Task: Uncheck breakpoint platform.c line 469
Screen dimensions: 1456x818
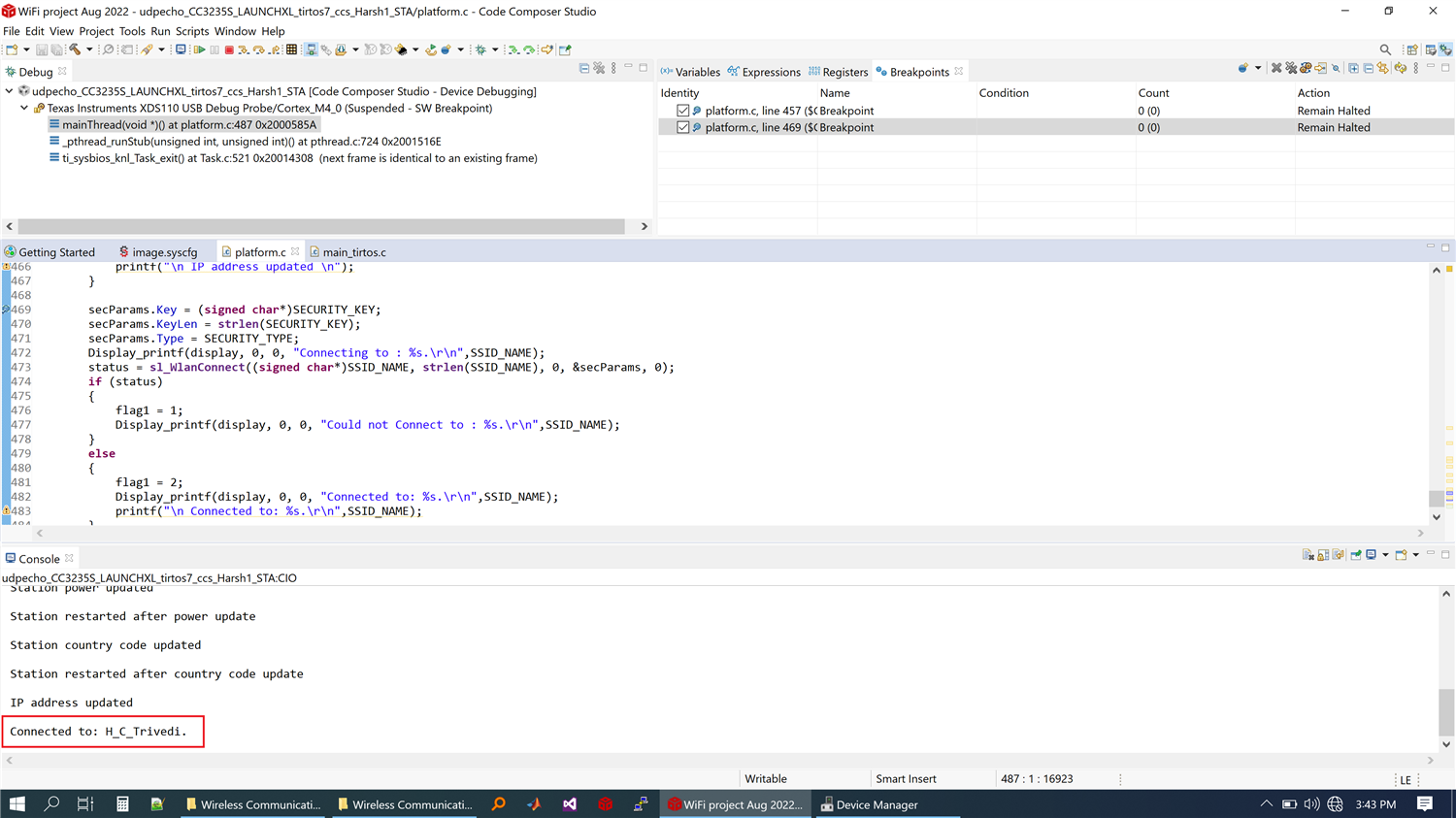Action: (683, 127)
